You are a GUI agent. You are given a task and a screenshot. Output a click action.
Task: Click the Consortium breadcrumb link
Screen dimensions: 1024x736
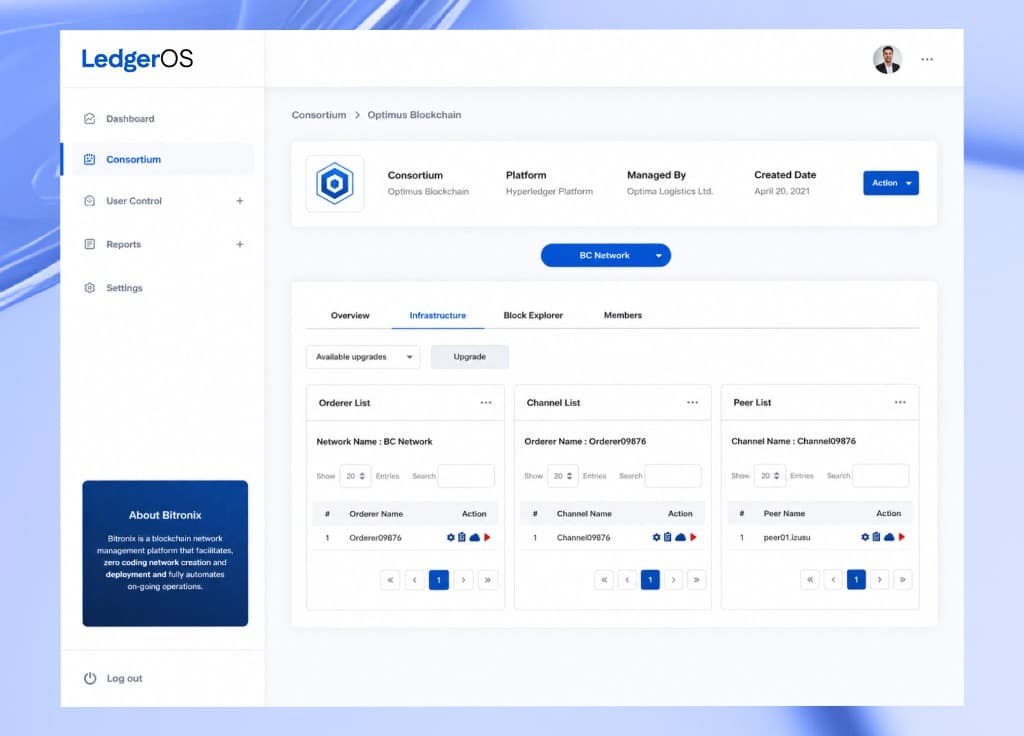click(x=319, y=115)
